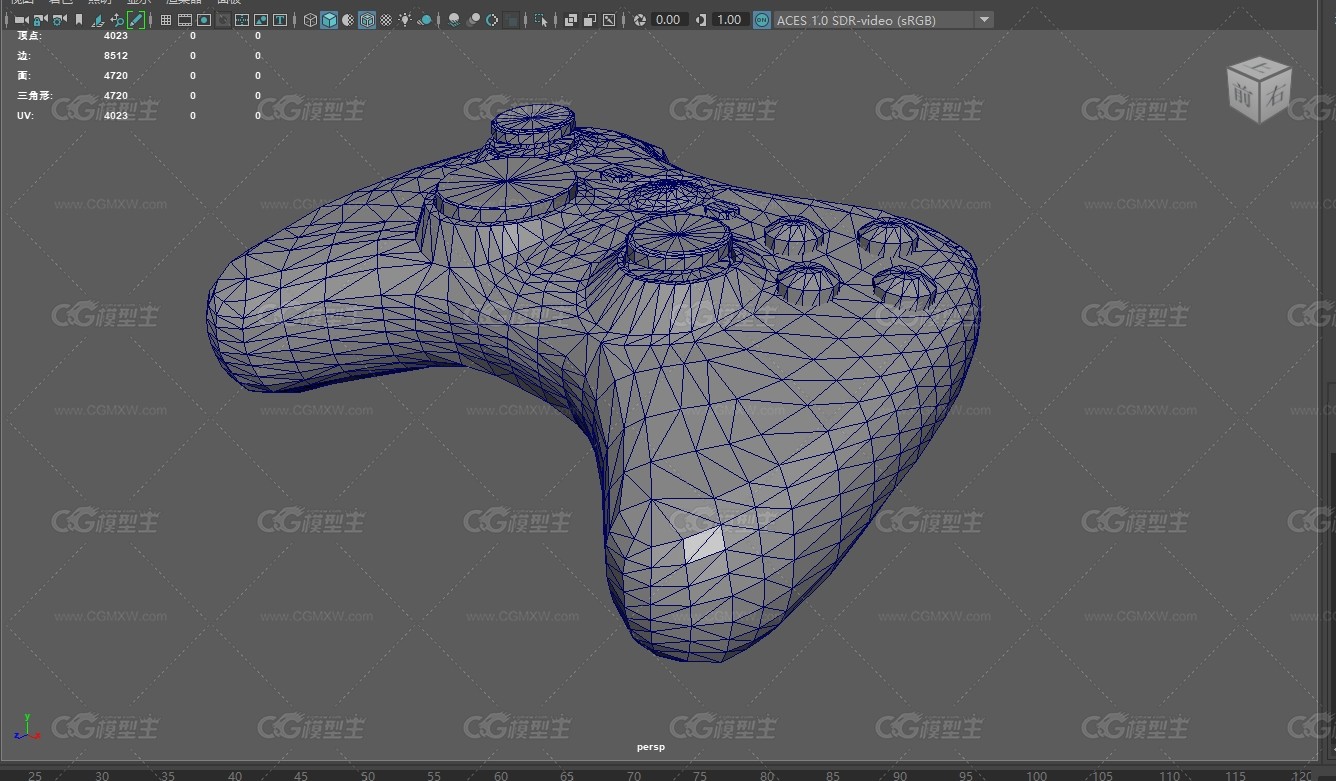Toggle the color management ON button

pos(762,20)
